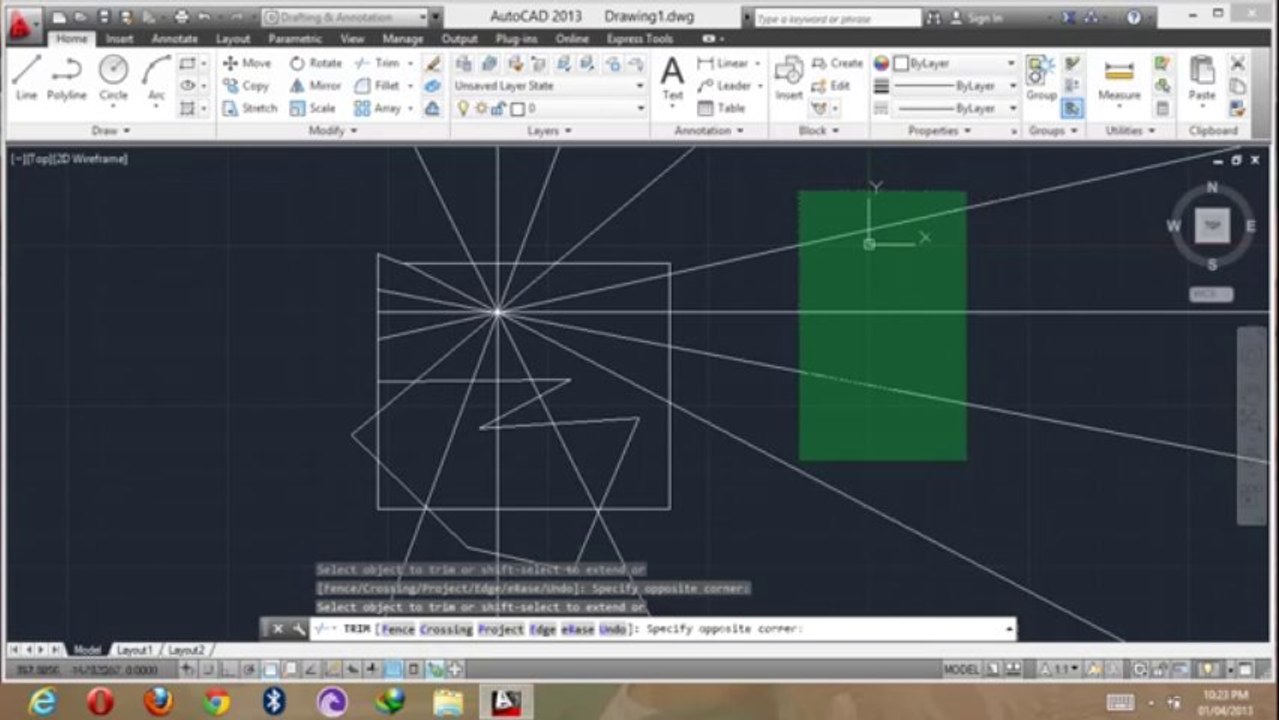Expand the Layers panel
Image resolution: width=1279 pixels, height=720 pixels.
coord(549,131)
